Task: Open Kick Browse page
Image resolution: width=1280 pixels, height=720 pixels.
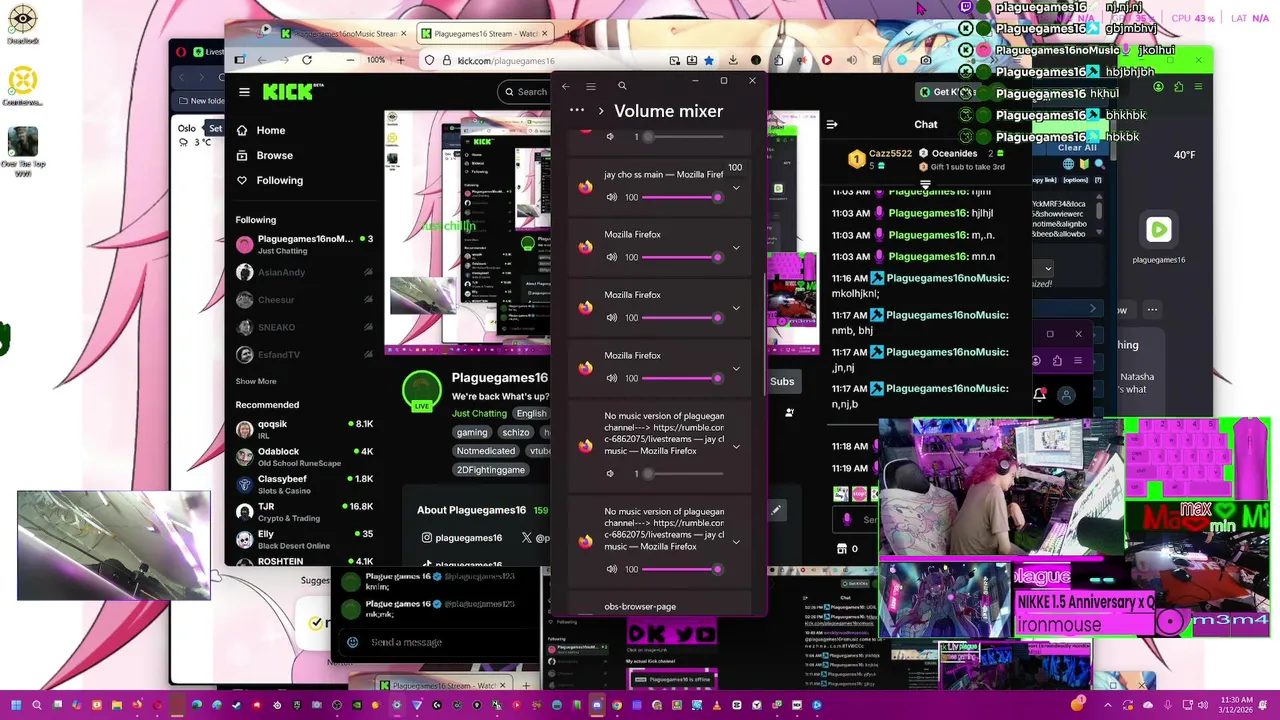Action: click(x=265, y=155)
